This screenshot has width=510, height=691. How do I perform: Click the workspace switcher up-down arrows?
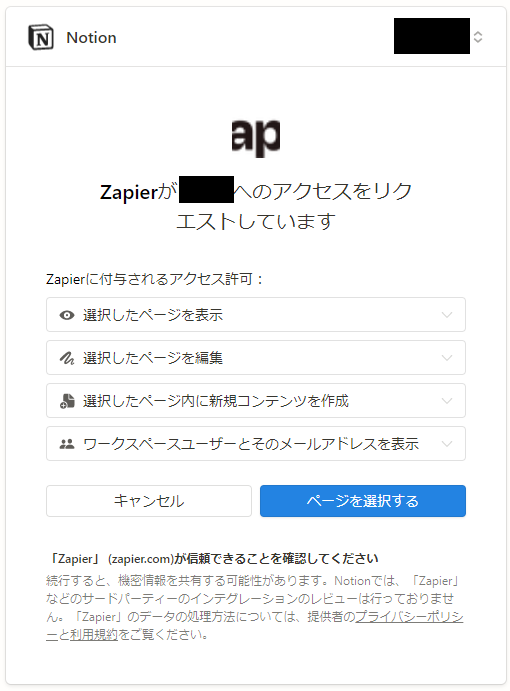(x=478, y=37)
